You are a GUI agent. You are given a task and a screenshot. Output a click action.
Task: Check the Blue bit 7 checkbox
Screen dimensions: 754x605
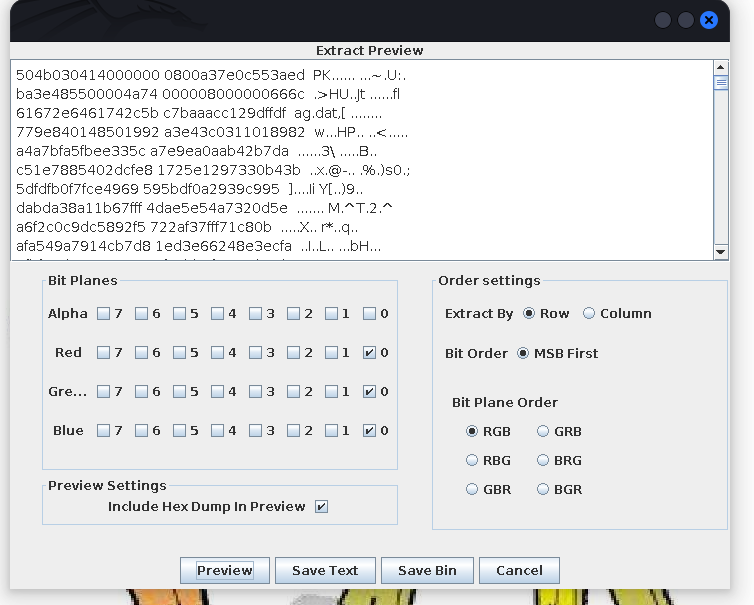103,430
